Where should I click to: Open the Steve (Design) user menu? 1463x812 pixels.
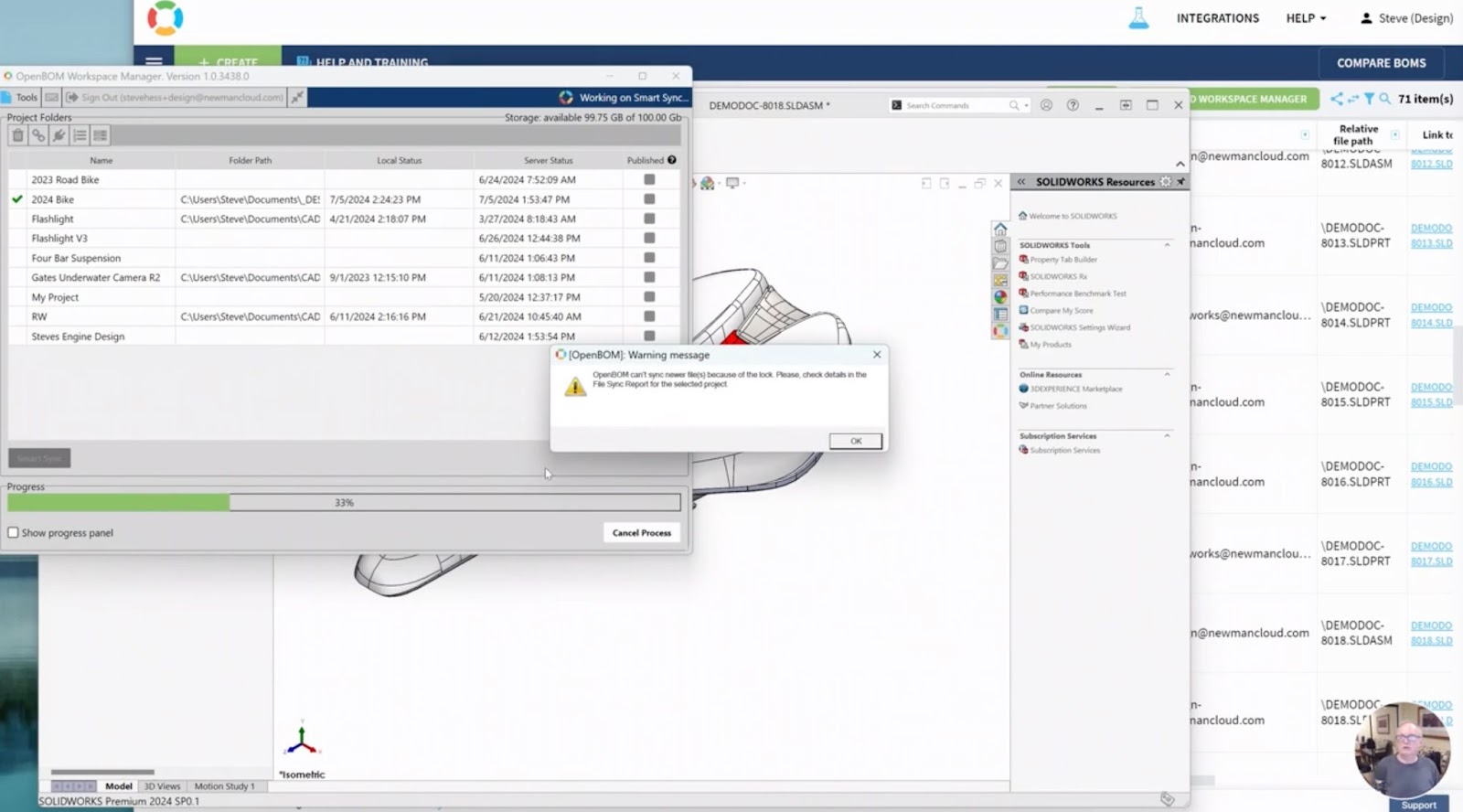pyautogui.click(x=1407, y=18)
